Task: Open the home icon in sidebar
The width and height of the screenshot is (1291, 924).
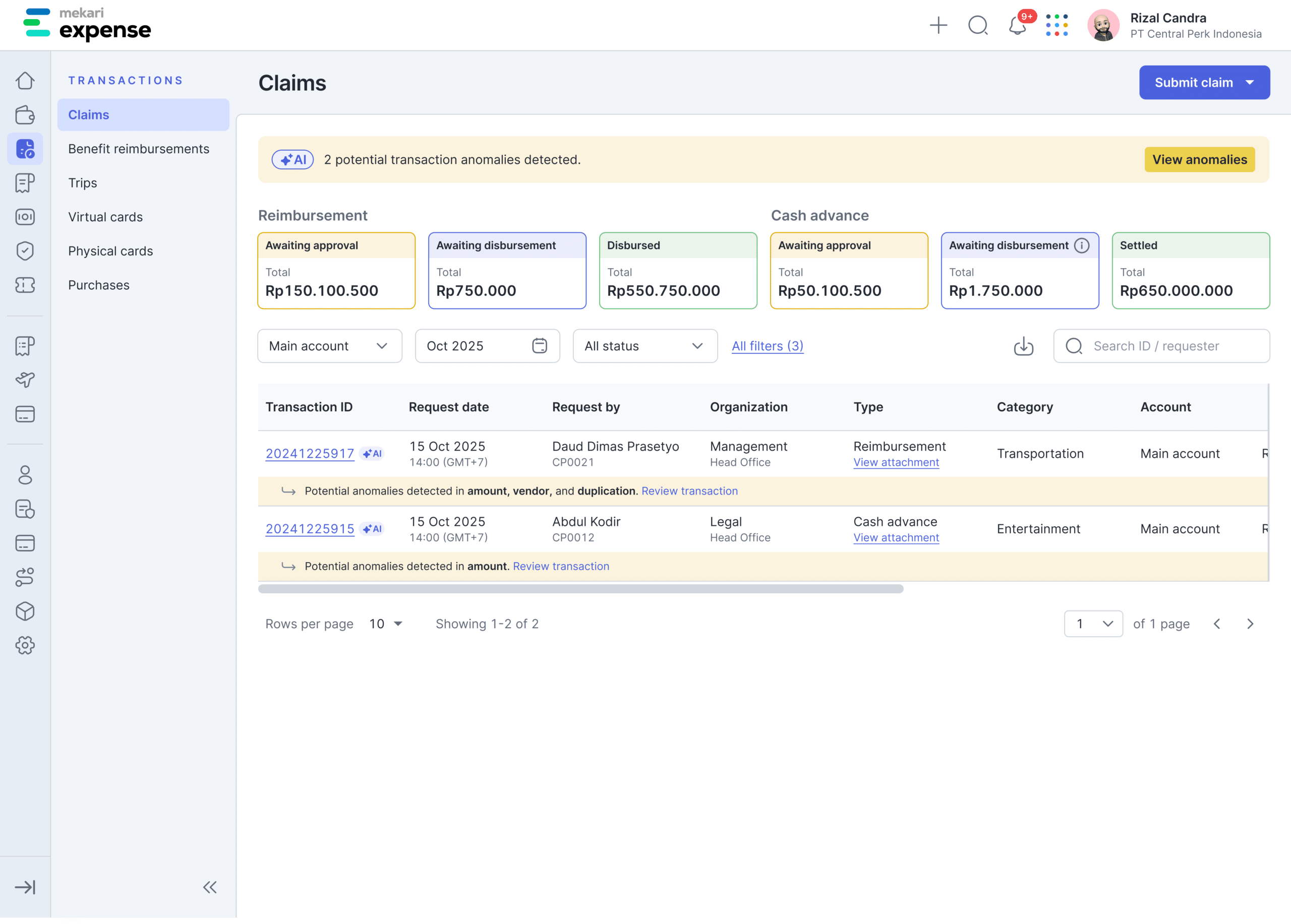Action: click(25, 81)
